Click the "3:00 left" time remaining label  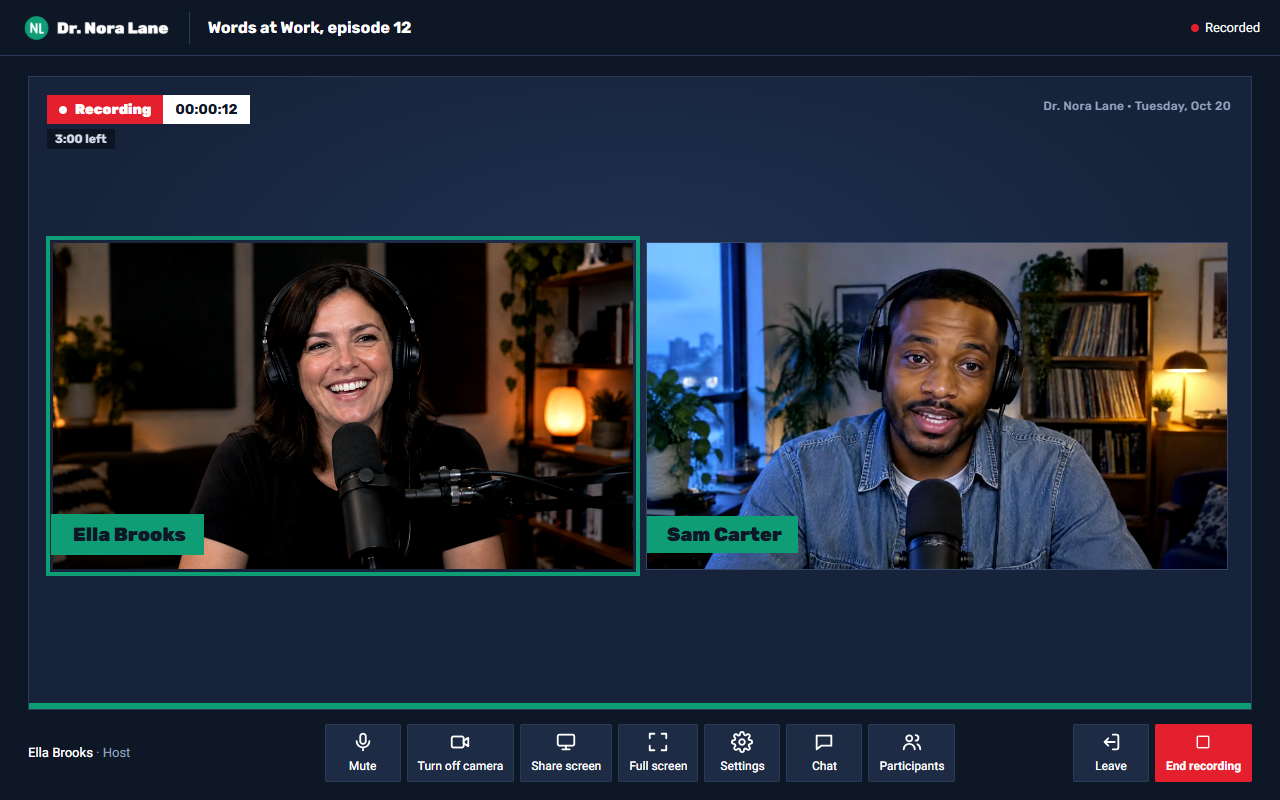click(x=81, y=139)
